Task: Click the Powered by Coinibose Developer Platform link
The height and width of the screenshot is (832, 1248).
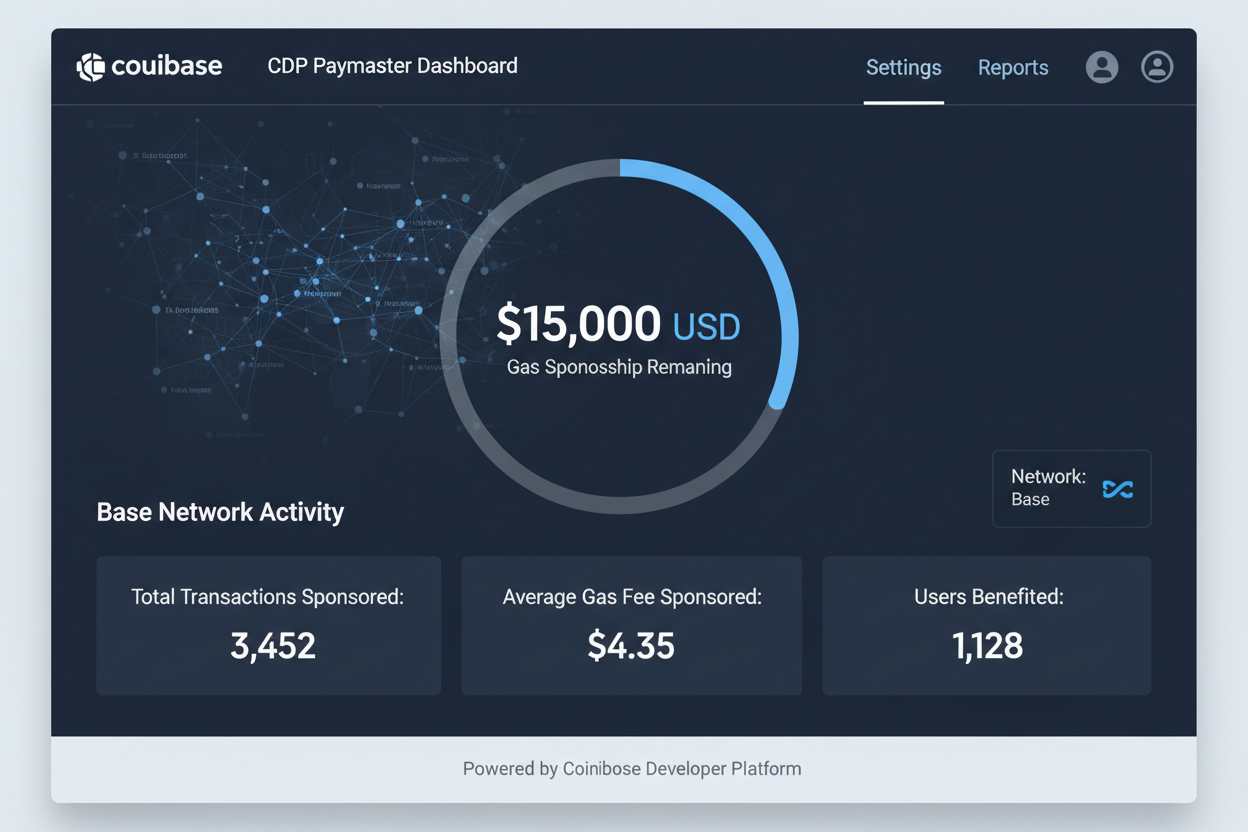Action: coord(632,768)
